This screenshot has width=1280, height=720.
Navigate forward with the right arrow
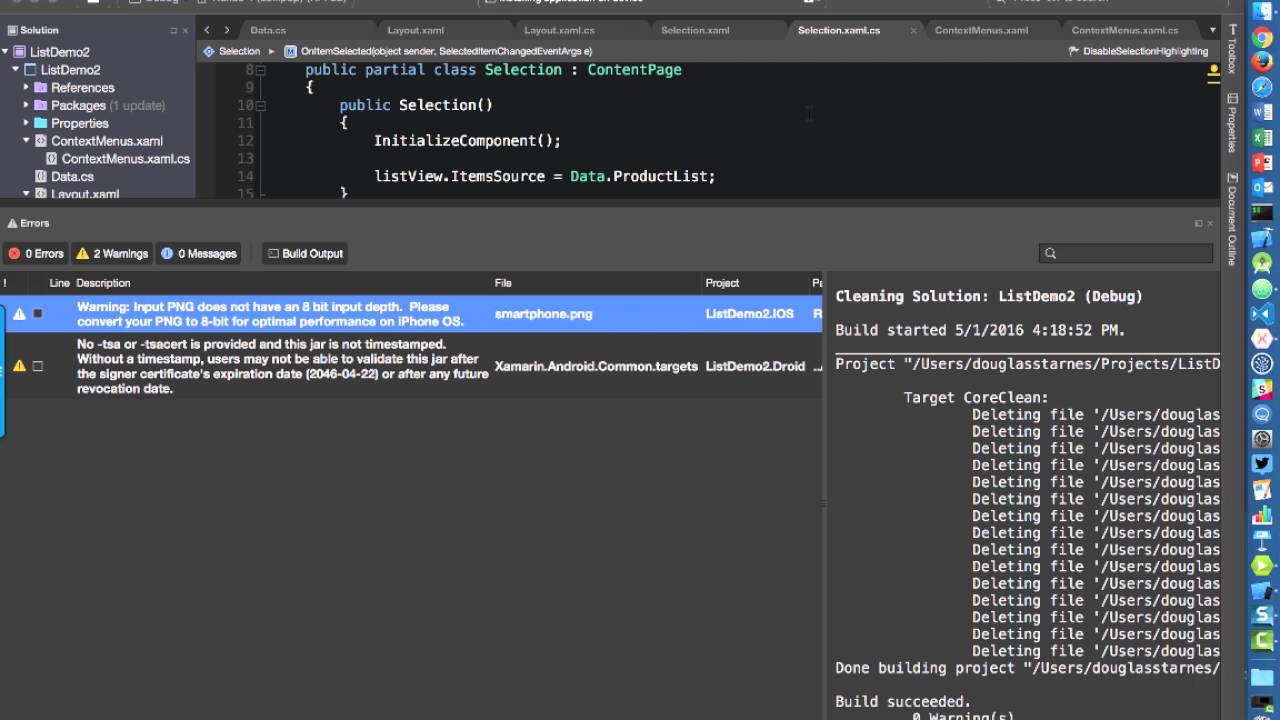point(227,30)
